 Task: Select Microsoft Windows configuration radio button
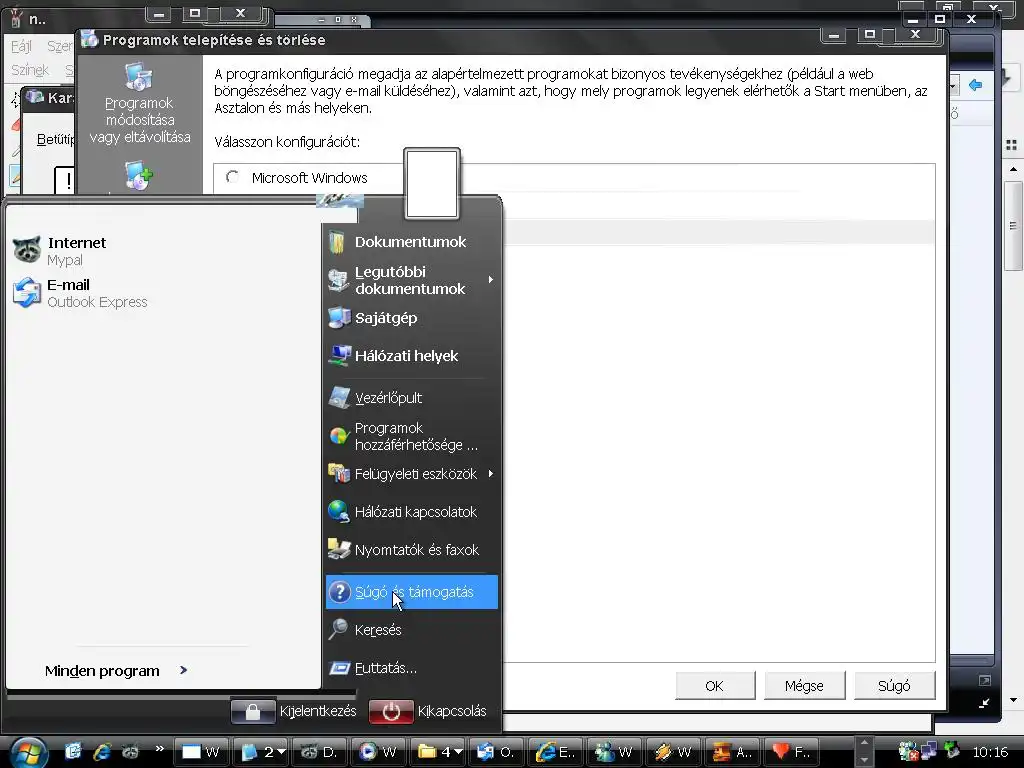pyautogui.click(x=232, y=178)
